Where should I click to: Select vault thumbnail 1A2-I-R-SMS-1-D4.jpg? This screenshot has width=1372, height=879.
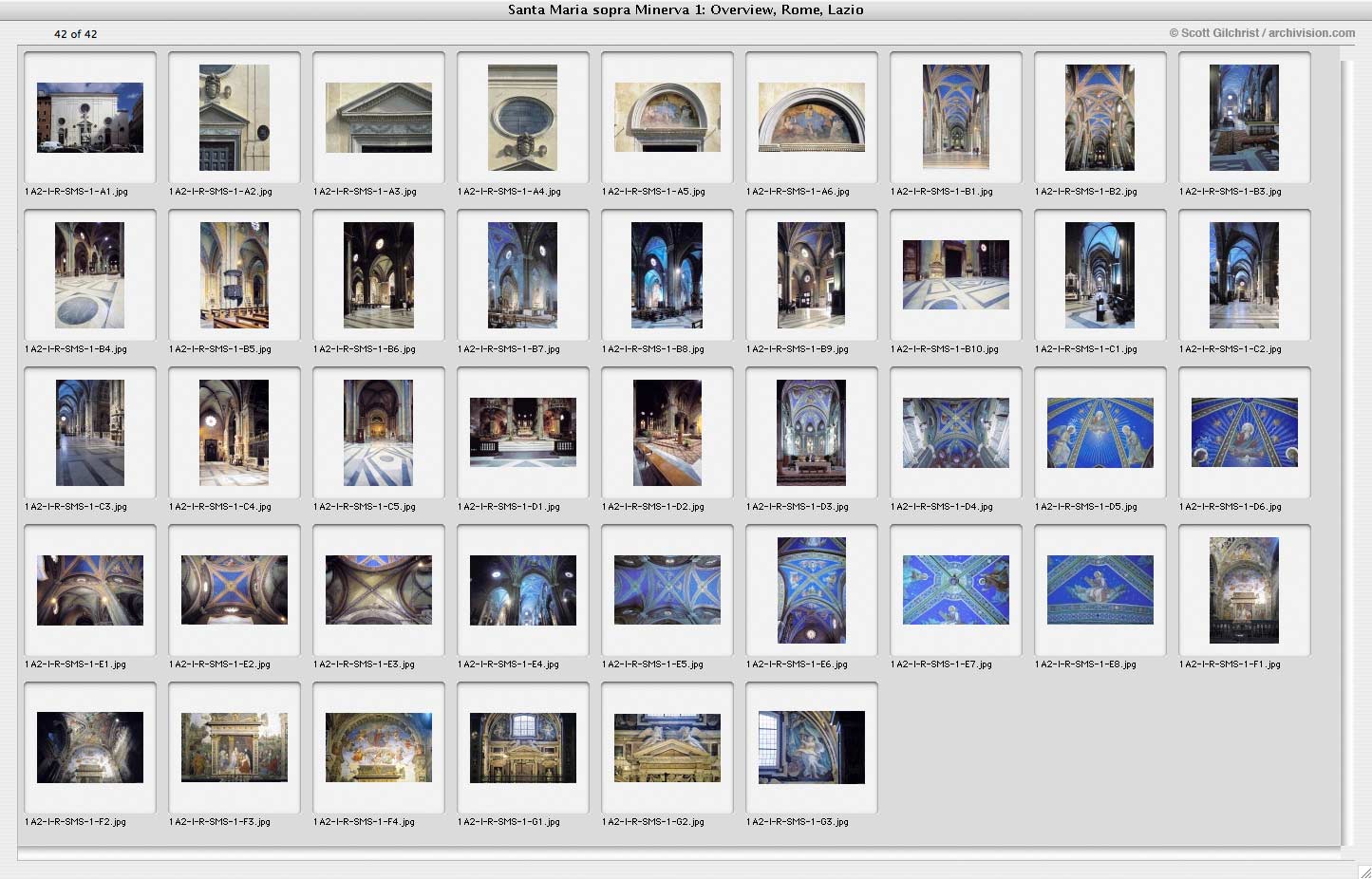[x=956, y=433]
